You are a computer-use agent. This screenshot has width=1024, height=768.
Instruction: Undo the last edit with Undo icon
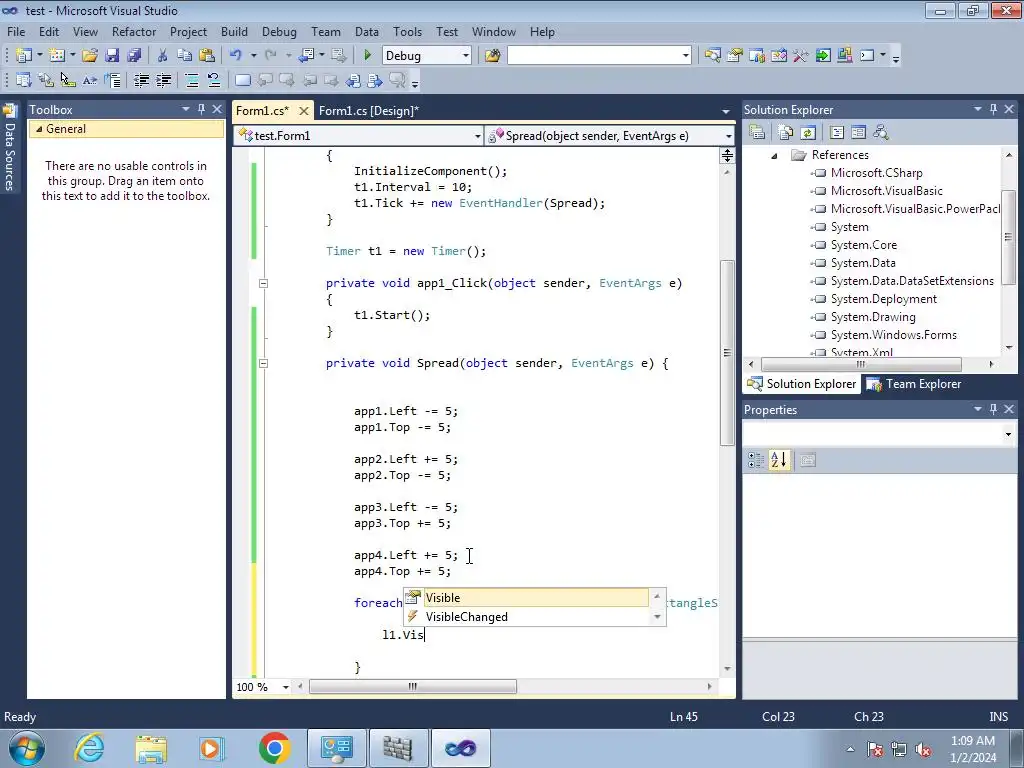tap(236, 56)
